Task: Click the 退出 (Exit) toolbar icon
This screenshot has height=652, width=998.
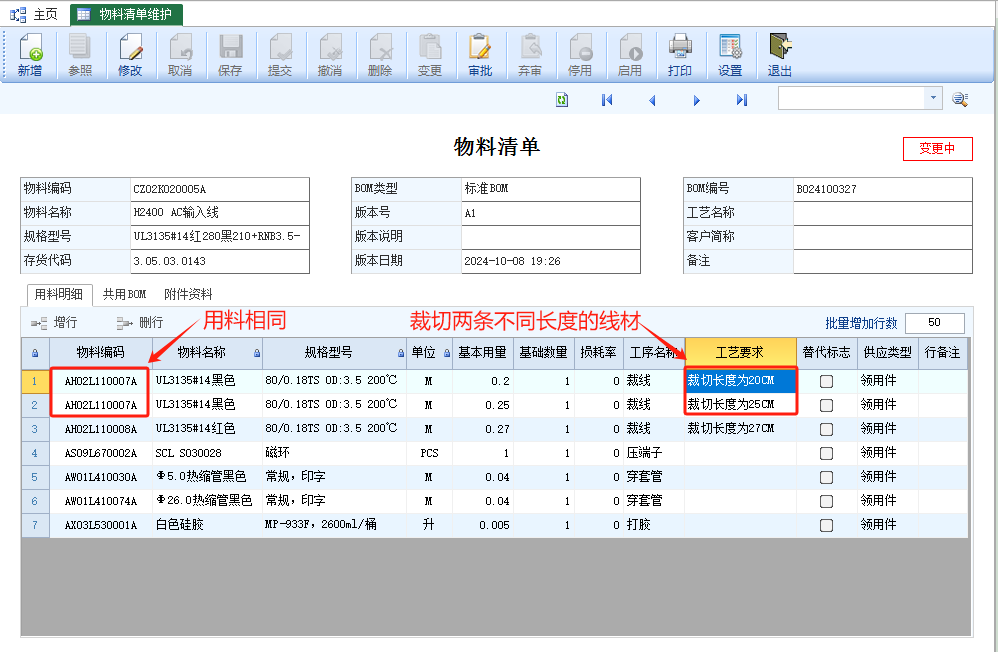Action: point(780,55)
